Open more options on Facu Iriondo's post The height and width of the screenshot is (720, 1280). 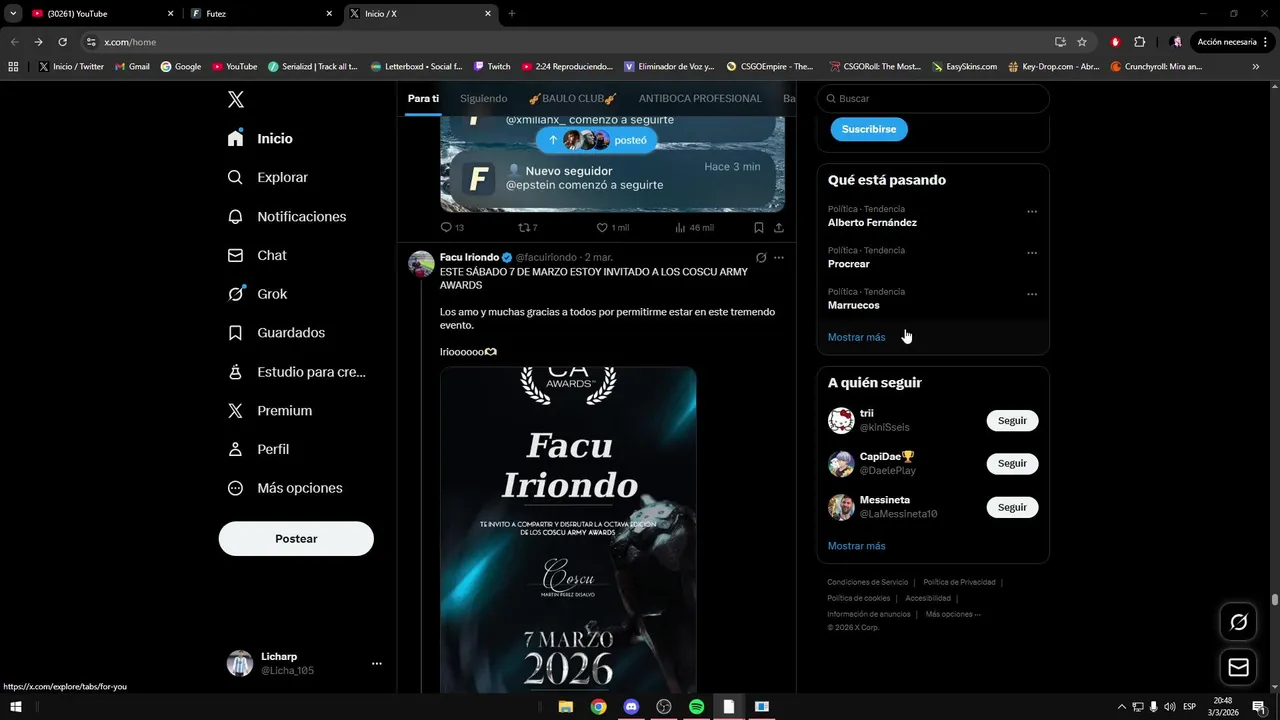pos(779,257)
